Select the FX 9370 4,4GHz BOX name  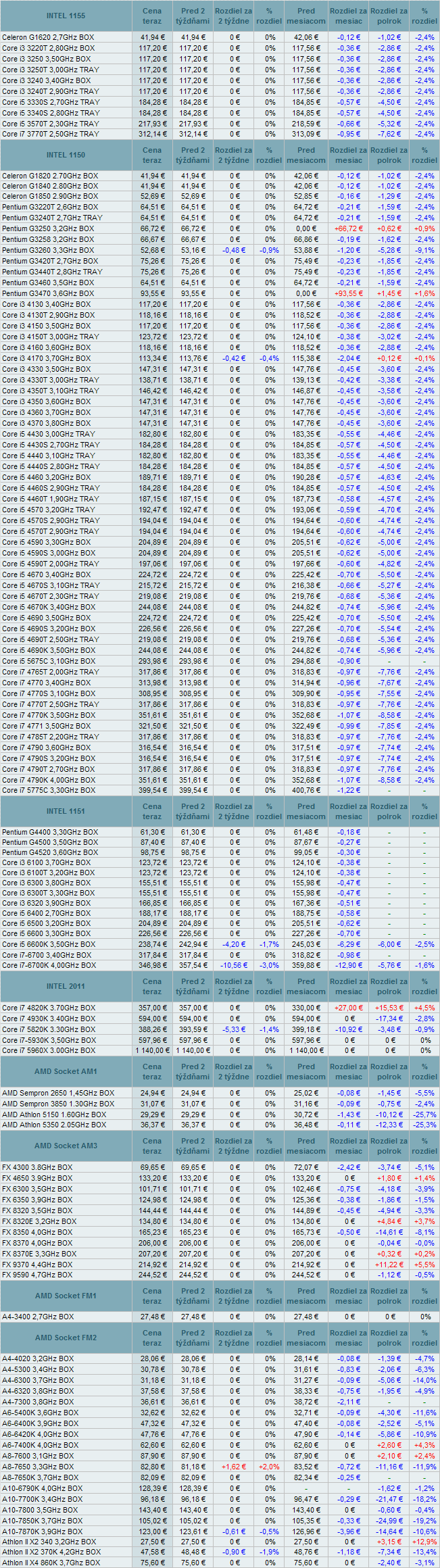[x=37, y=1264]
